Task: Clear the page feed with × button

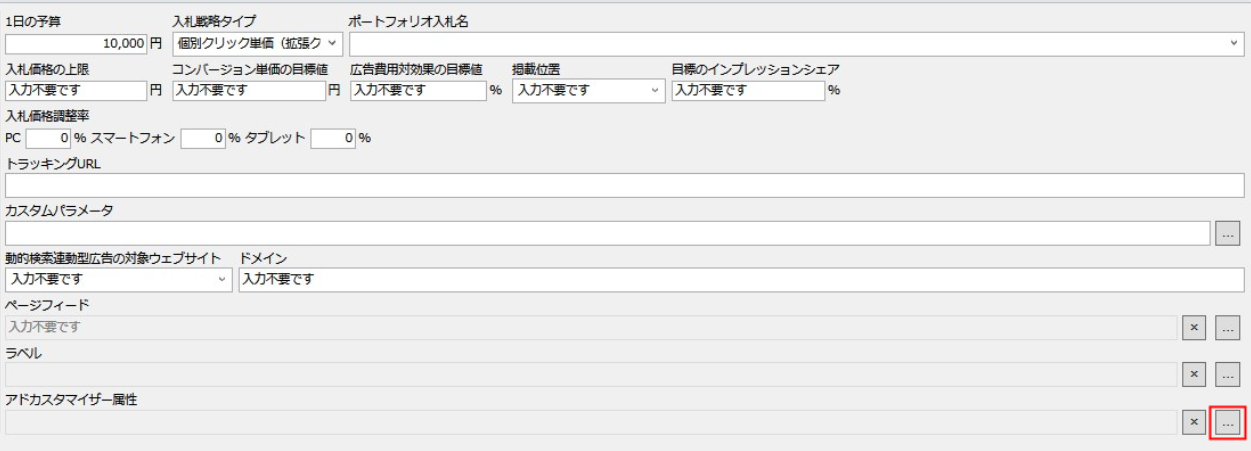Action: (x=1192, y=326)
